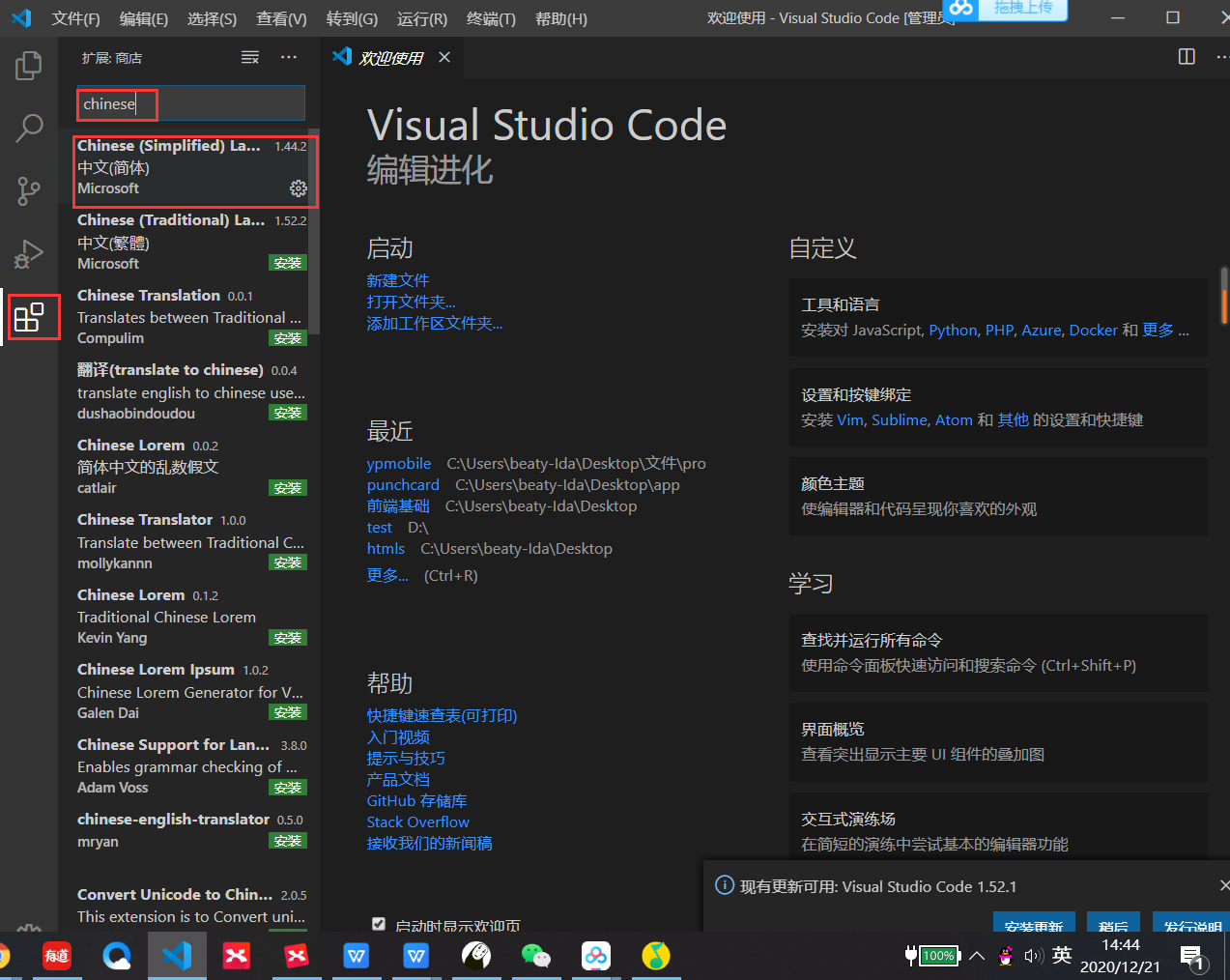
Task: Install Chinese Lorem by Kevin Yang
Action: tap(288, 638)
